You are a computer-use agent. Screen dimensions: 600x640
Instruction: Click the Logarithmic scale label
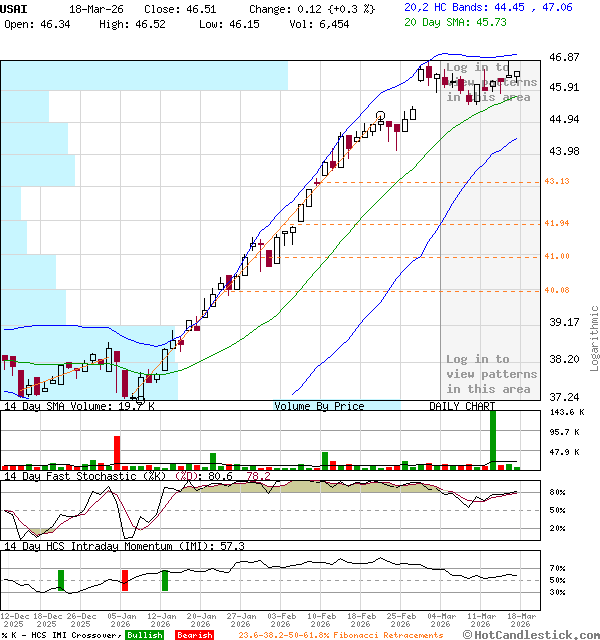point(594,338)
